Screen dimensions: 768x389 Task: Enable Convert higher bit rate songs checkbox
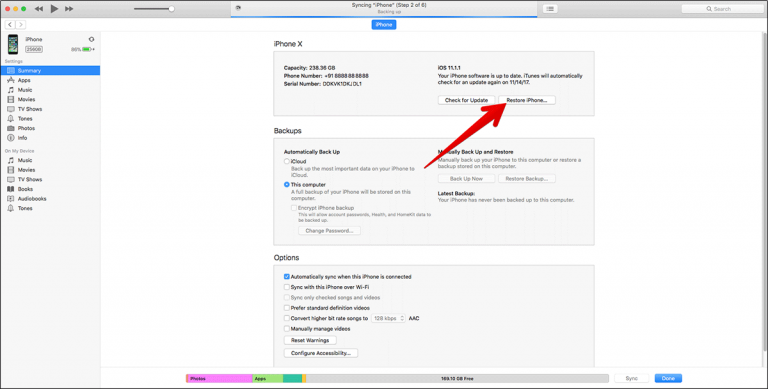[x=287, y=318]
